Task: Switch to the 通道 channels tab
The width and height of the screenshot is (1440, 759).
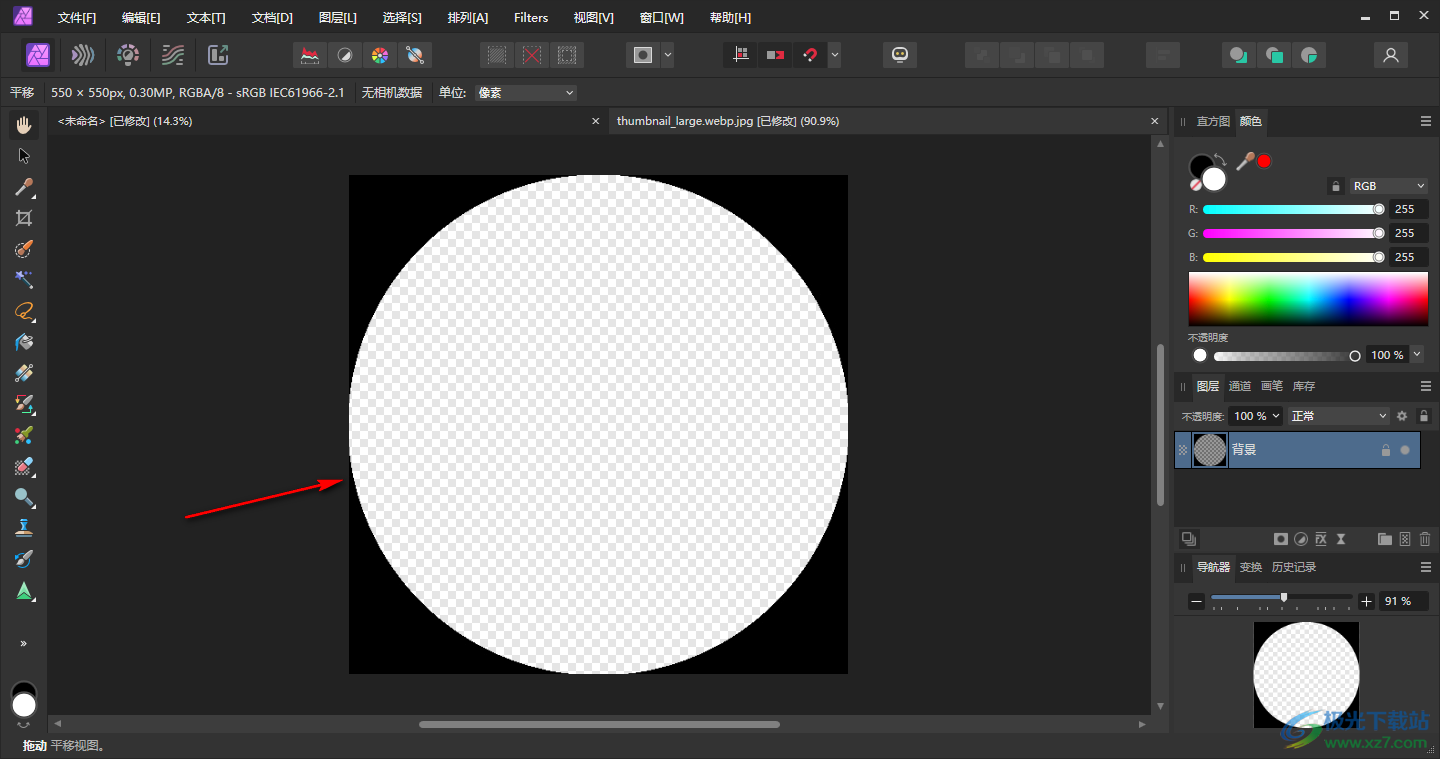Action: tap(1240, 386)
